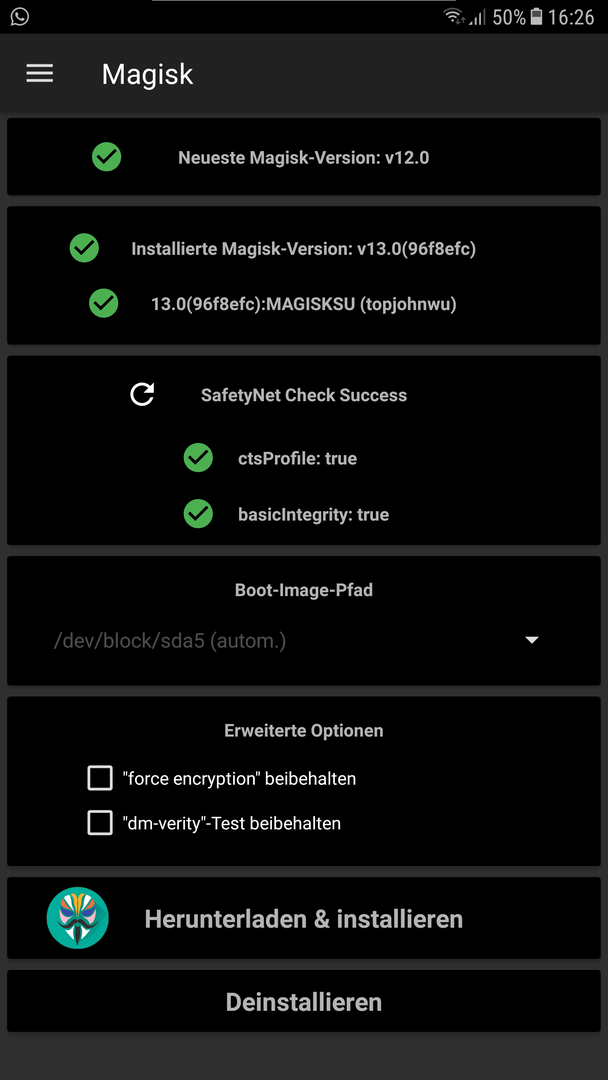This screenshot has width=608, height=1080.
Task: Enable "dm-verity"-Test beibehalten checkbox
Action: point(100,822)
